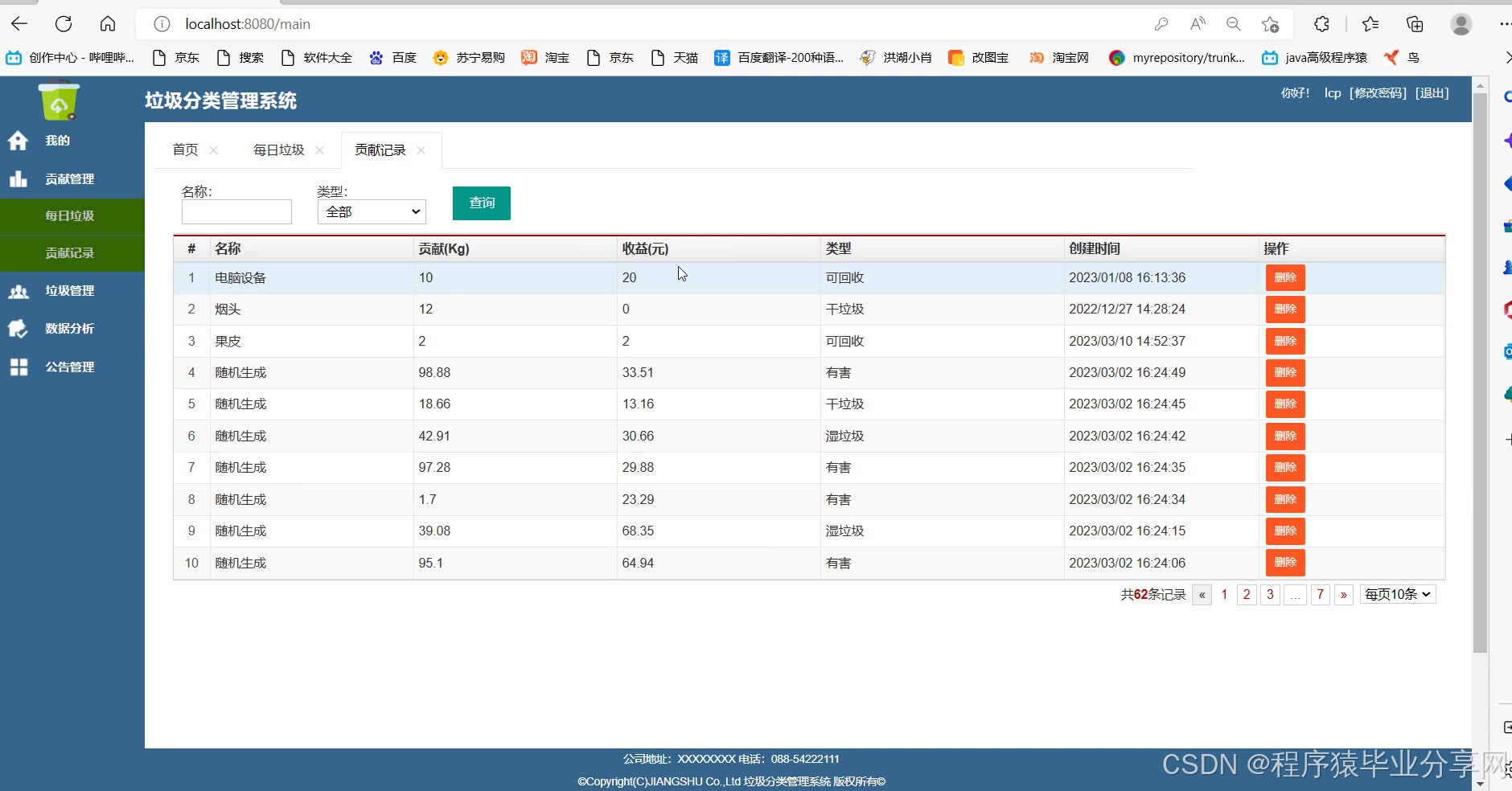Screen dimensions: 1512x791
Task: Open the 类型 dropdown showing 全部
Action: [372, 211]
